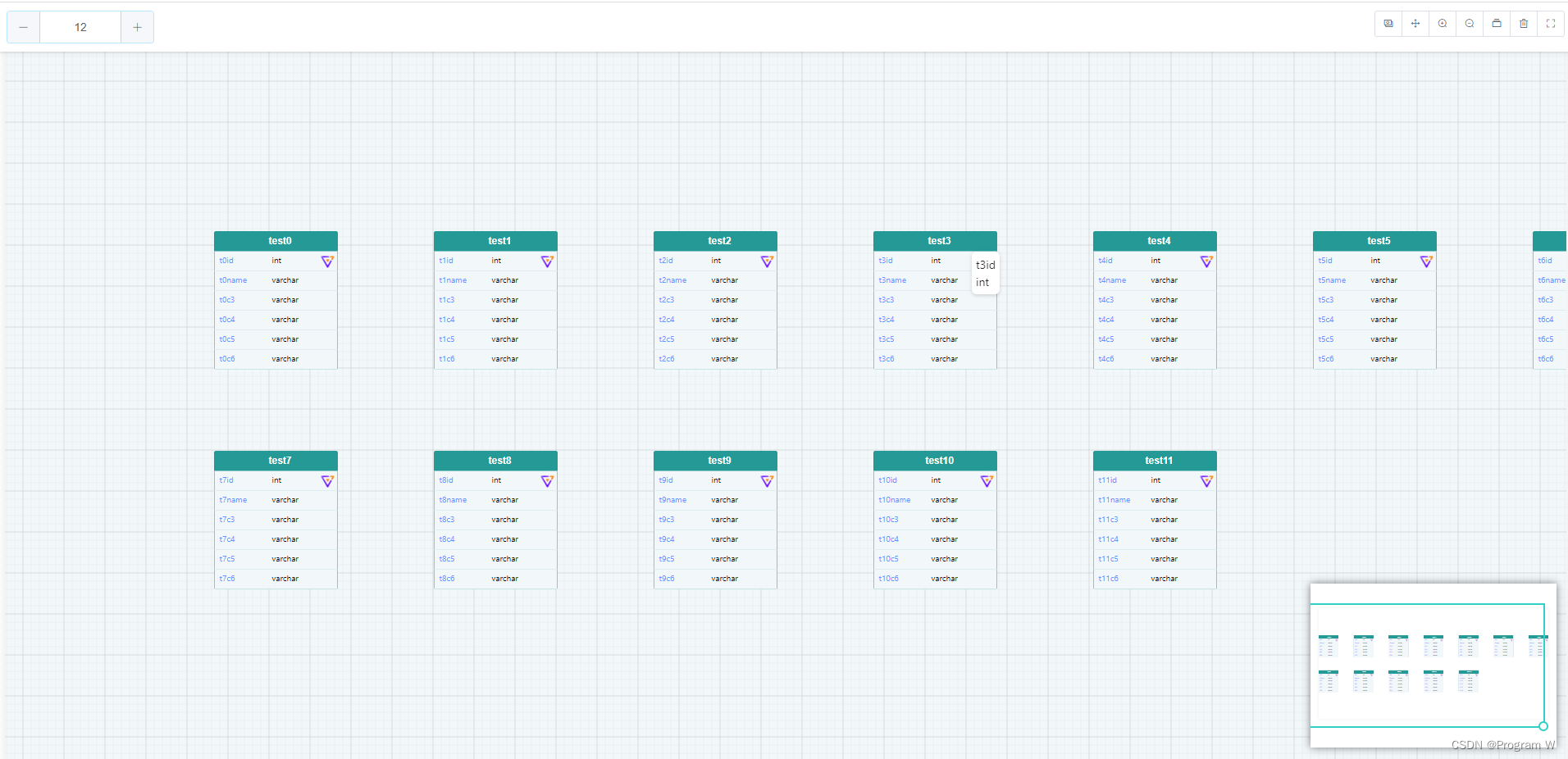This screenshot has height=759, width=1568.
Task: Click the t9c3 field name
Action: coord(667,520)
